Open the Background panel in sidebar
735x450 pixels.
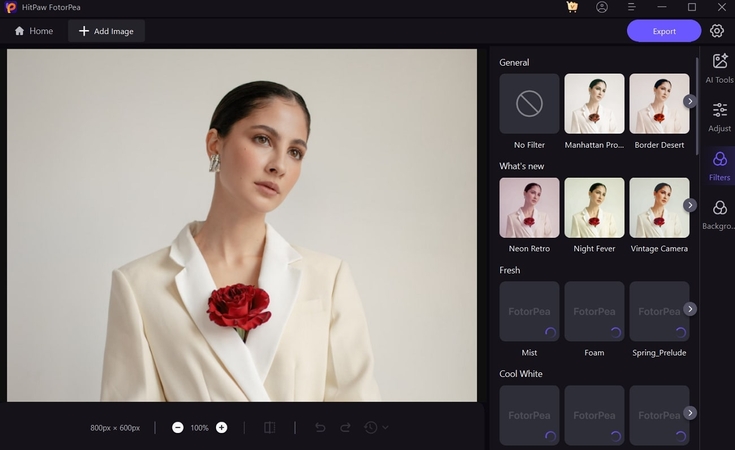tap(719, 214)
